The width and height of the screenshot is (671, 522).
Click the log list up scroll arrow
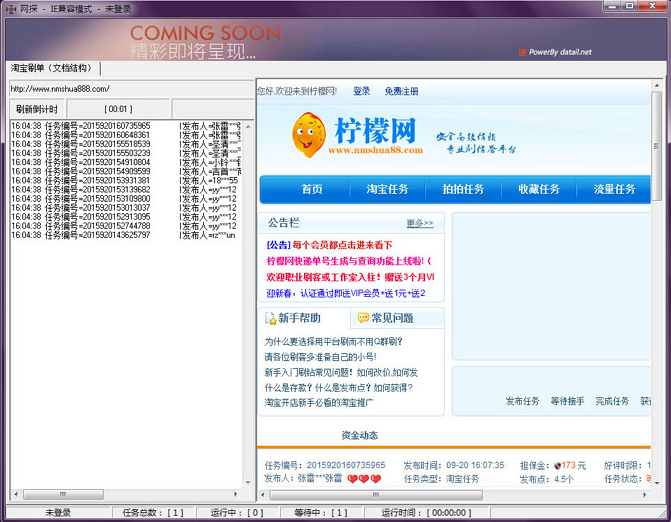[x=248, y=127]
